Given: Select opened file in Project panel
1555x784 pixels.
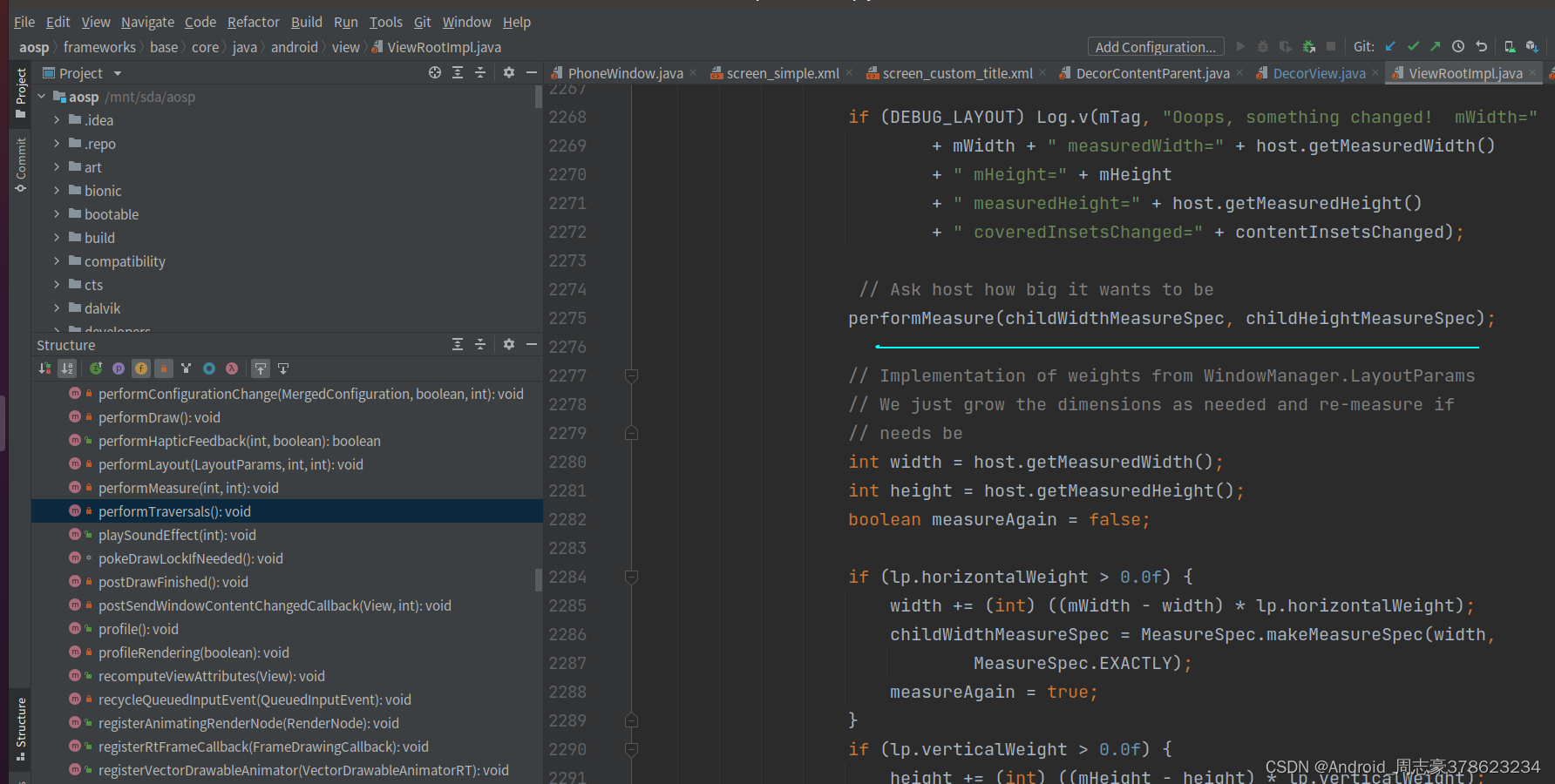Looking at the screenshot, I should [x=435, y=73].
